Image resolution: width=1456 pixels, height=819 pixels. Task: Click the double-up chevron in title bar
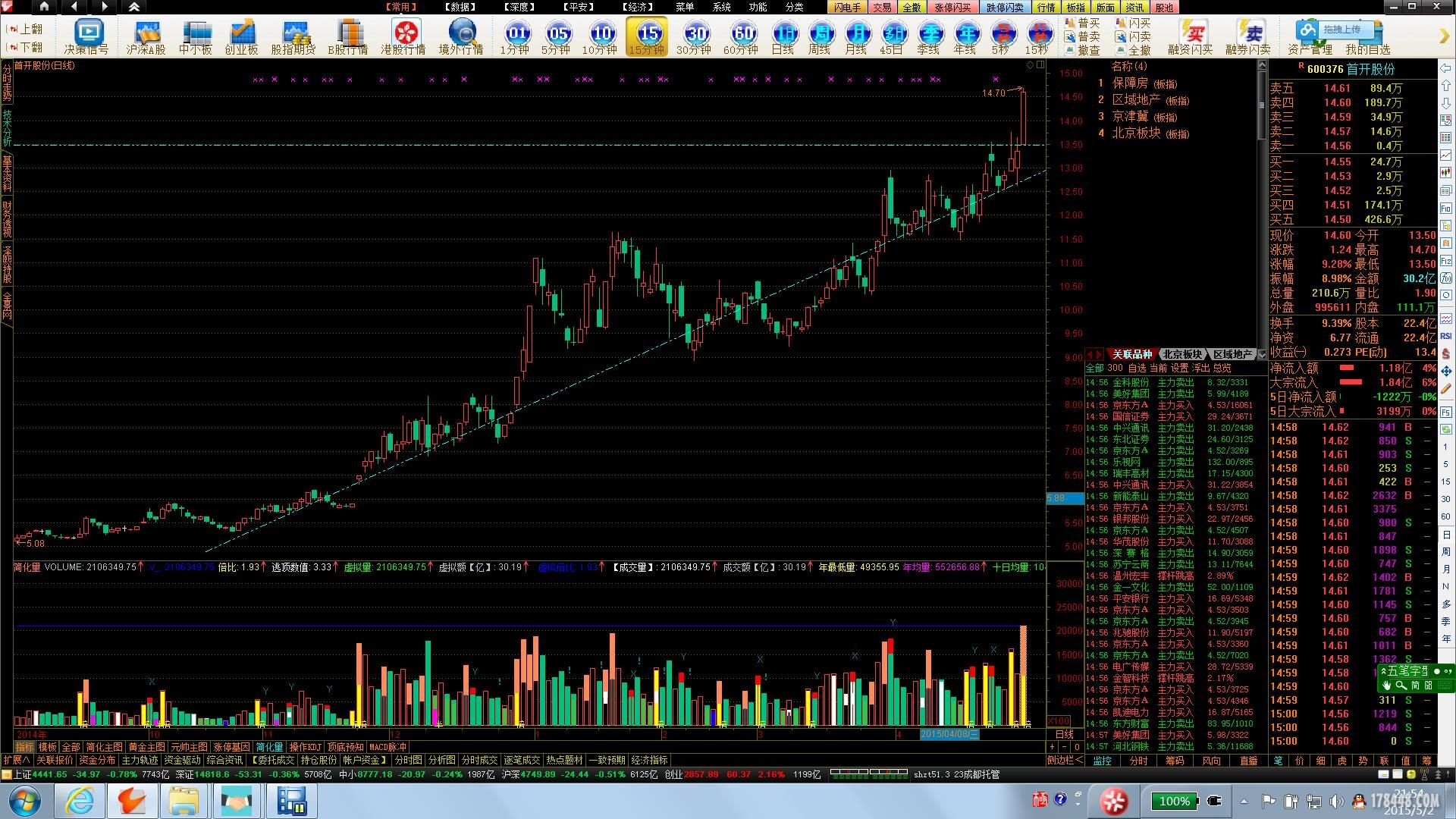point(134,7)
